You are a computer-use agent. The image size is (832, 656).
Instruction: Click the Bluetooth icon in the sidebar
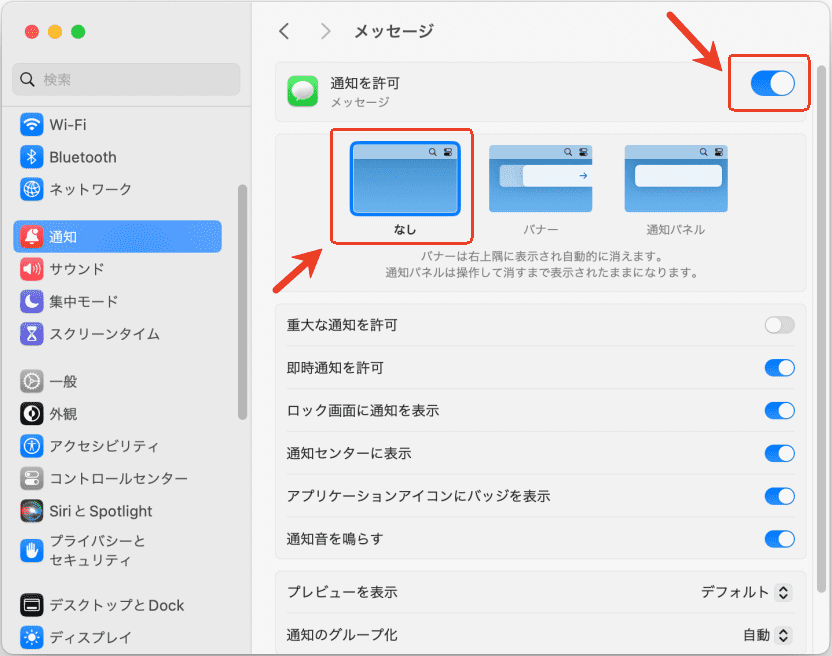pos(32,157)
